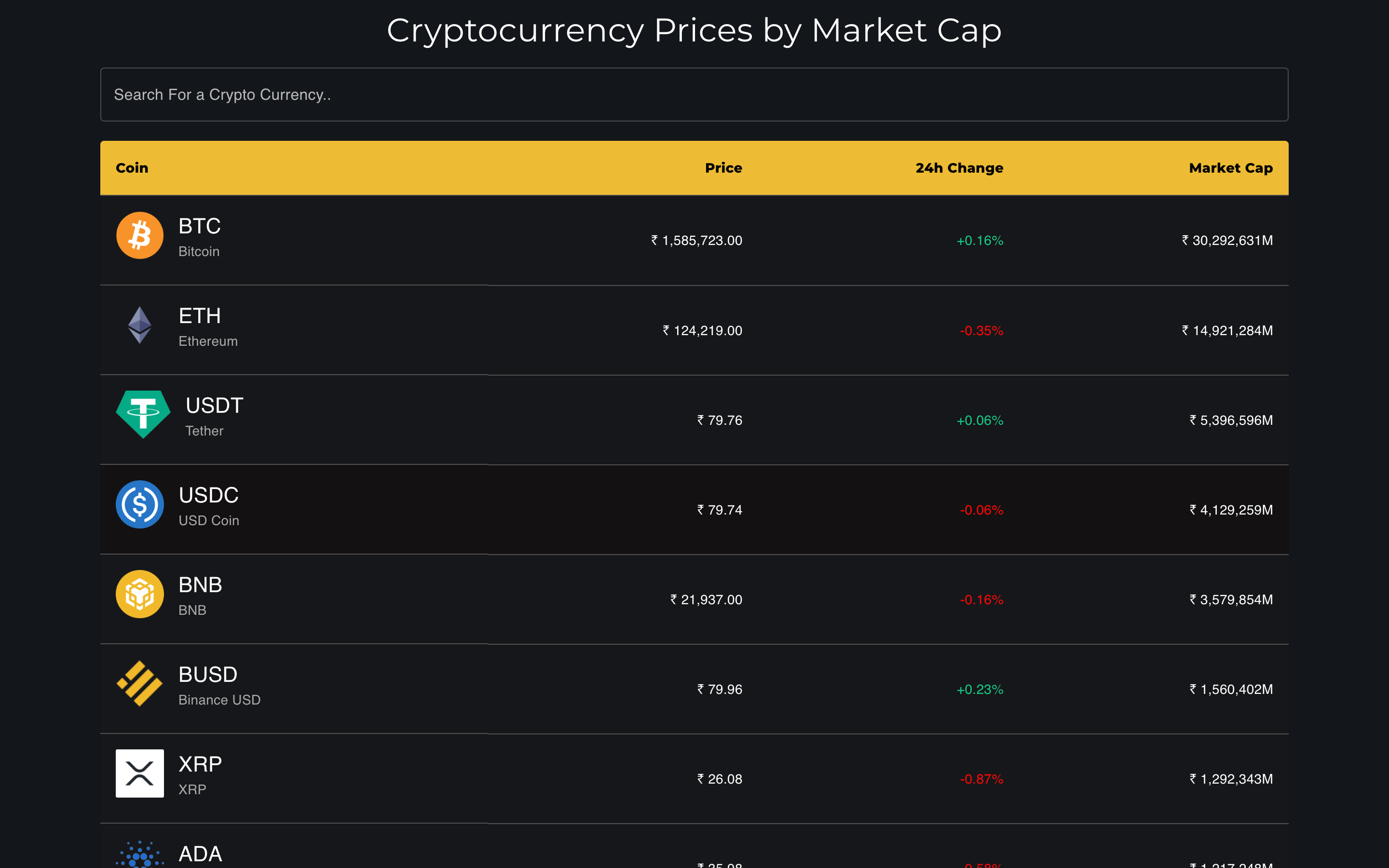Click the 24h Change column header
1389x868 pixels.
[x=958, y=168]
